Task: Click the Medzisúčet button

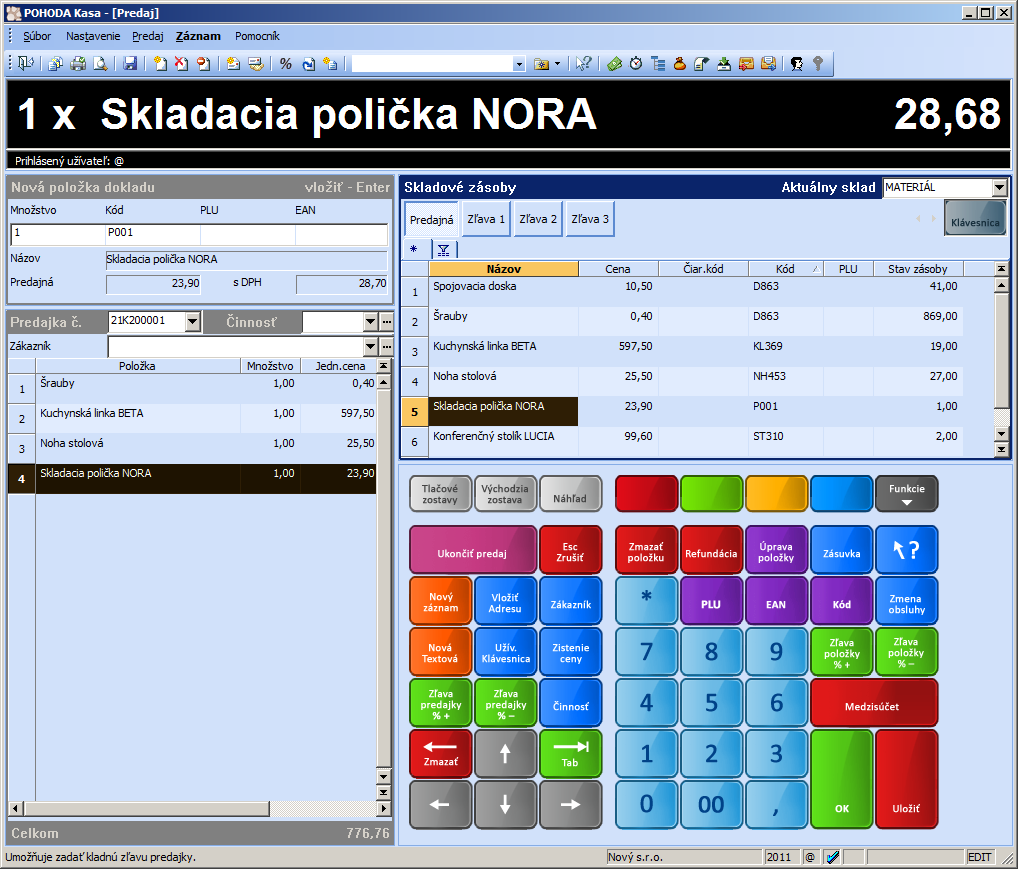Action: pos(874,703)
